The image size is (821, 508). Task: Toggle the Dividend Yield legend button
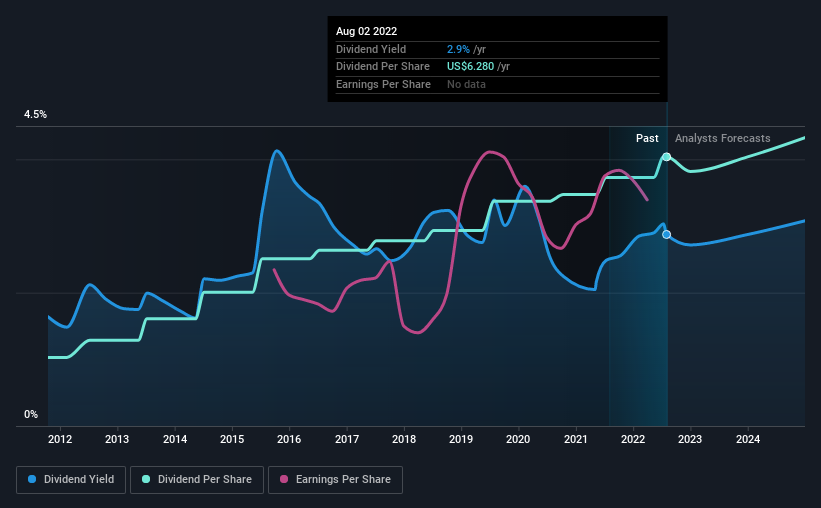pyautogui.click(x=71, y=480)
